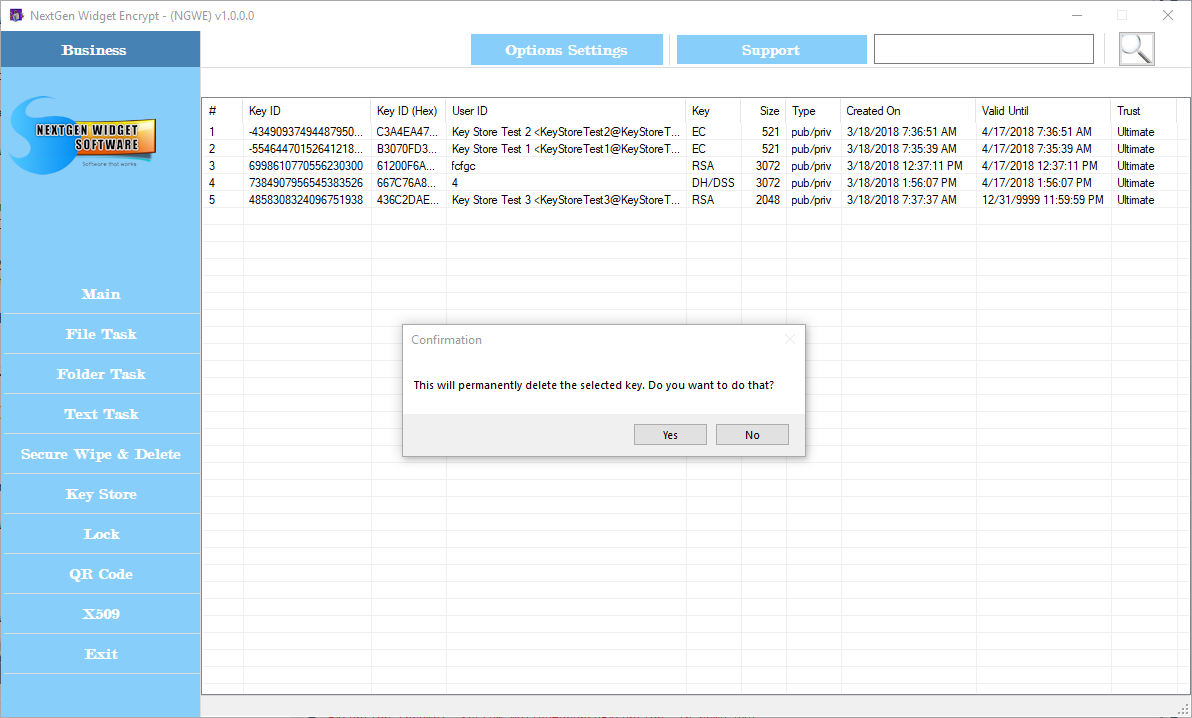
Task: Click created date 3/18/2018 12:37:11 PM
Action: coord(905,166)
